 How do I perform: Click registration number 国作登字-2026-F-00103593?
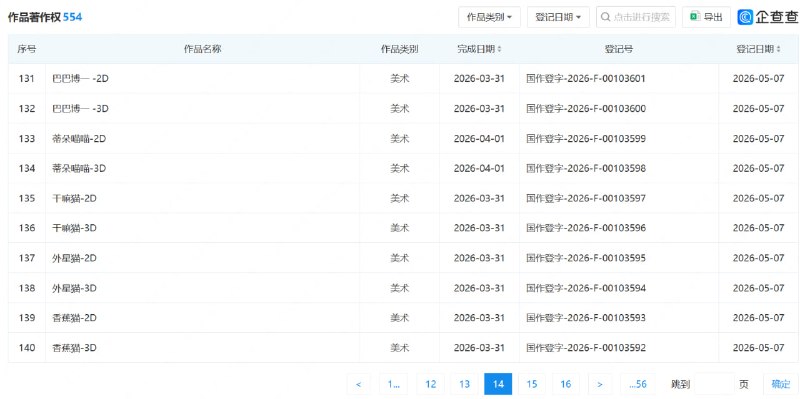586,318
